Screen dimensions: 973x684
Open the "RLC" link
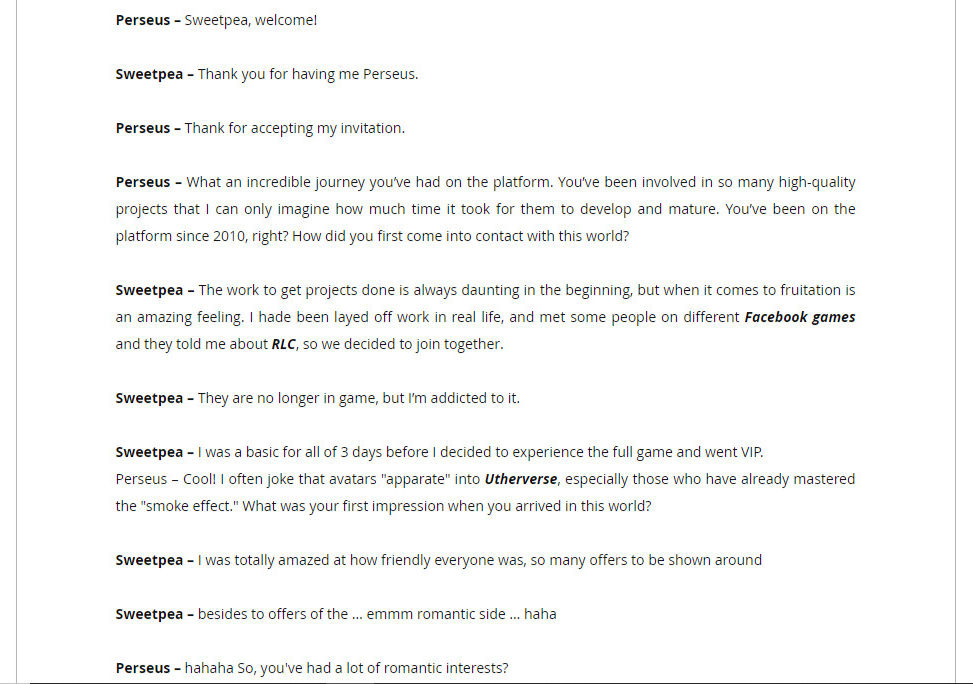283,344
